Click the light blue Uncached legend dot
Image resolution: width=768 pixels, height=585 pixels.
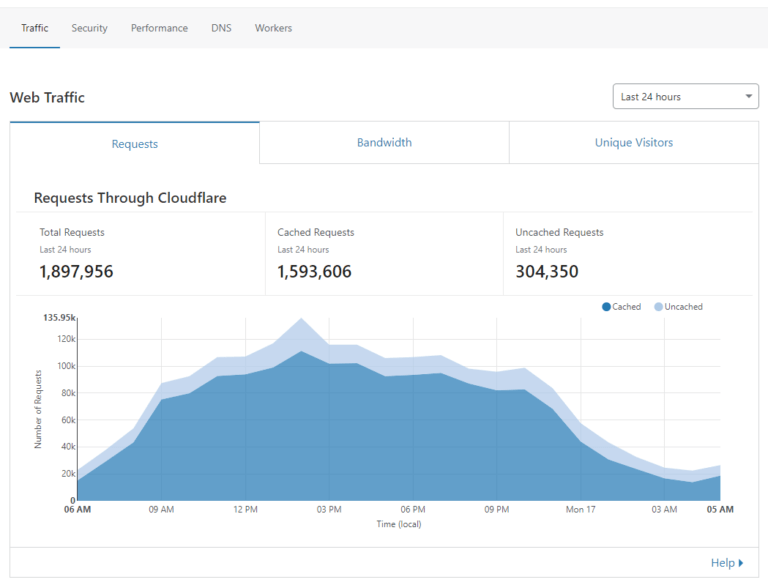pyautogui.click(x=658, y=307)
